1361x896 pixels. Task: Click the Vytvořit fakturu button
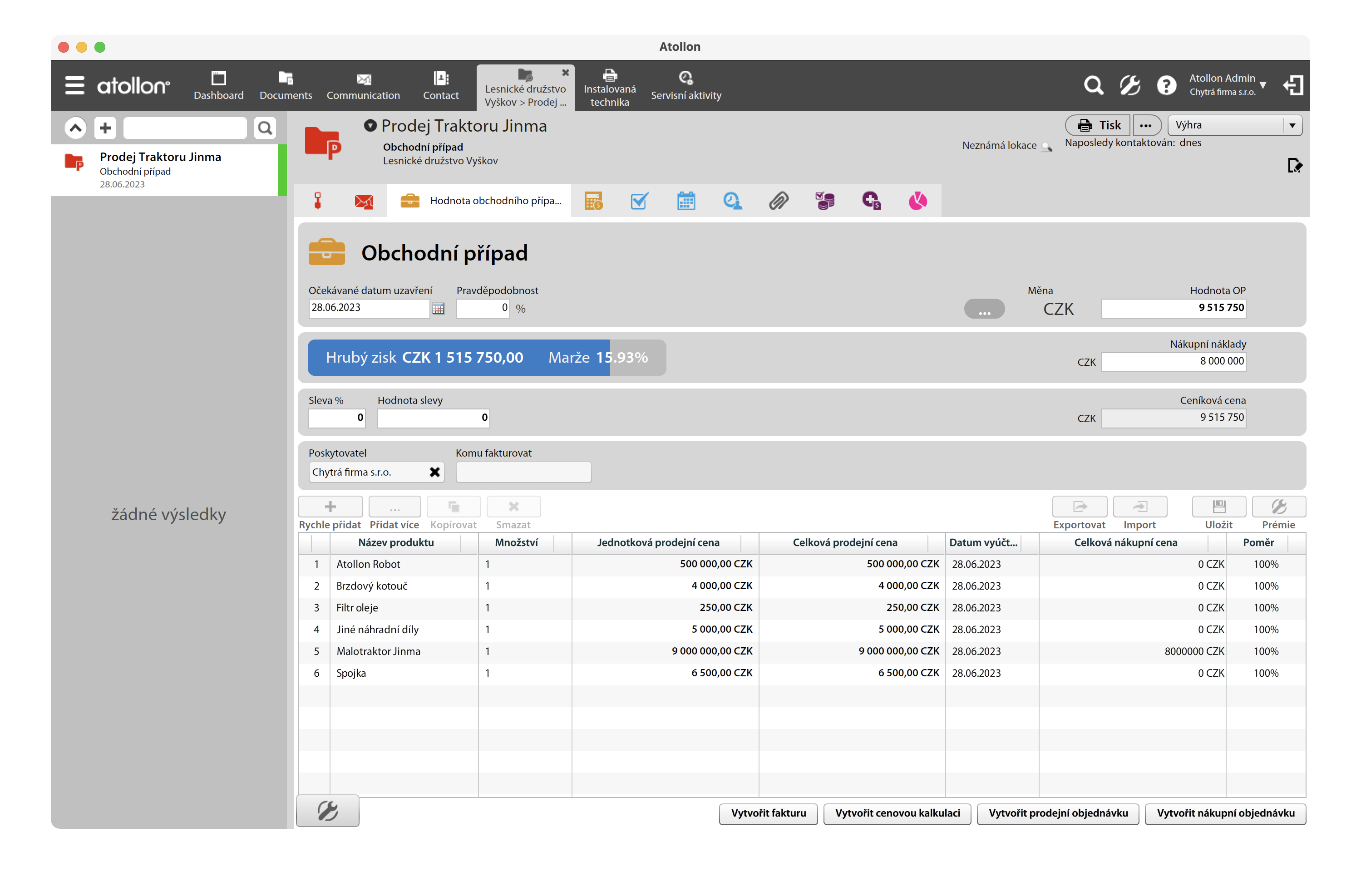(768, 813)
